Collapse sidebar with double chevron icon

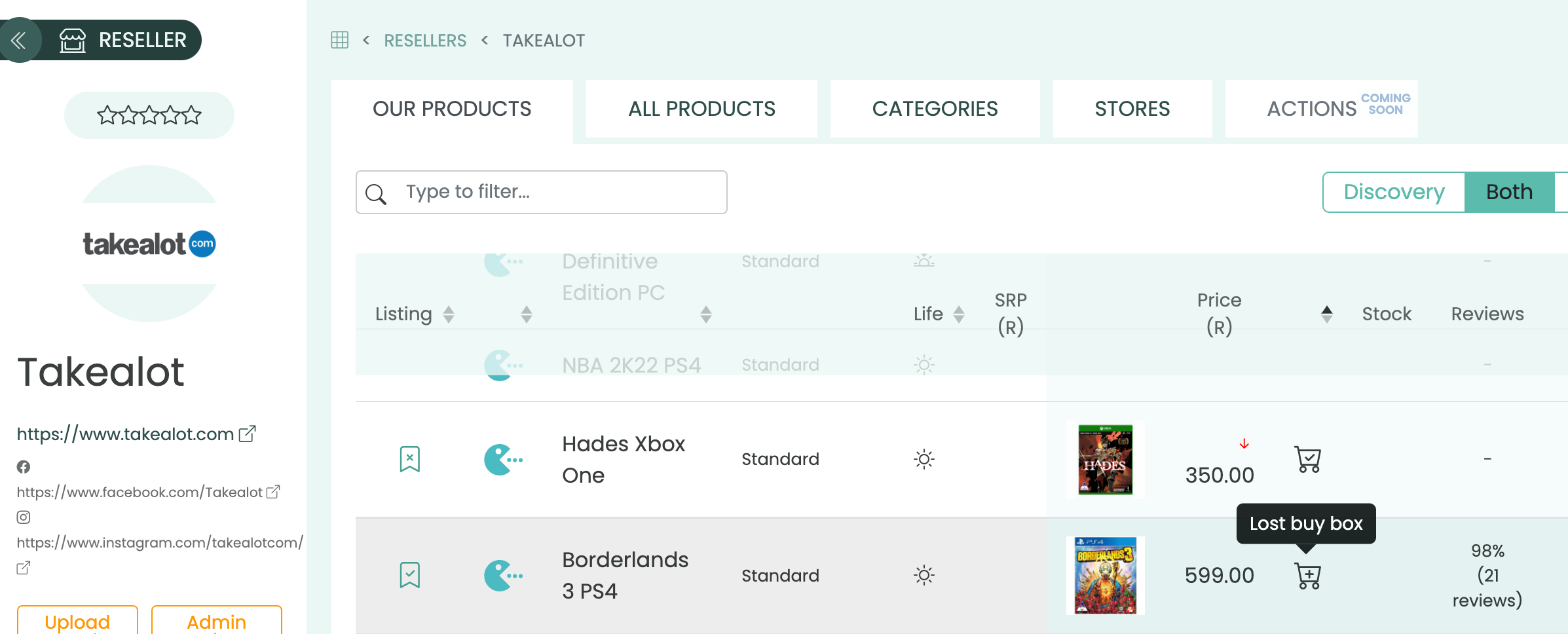(19, 40)
